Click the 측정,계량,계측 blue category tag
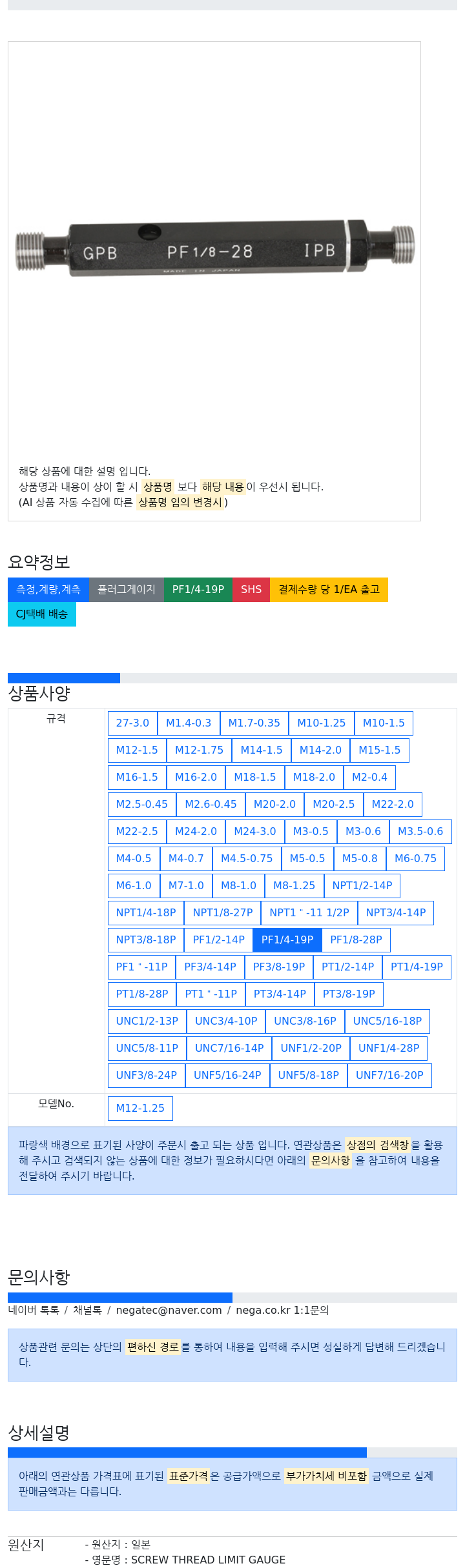The height and width of the screenshot is (1568, 465). (x=48, y=589)
